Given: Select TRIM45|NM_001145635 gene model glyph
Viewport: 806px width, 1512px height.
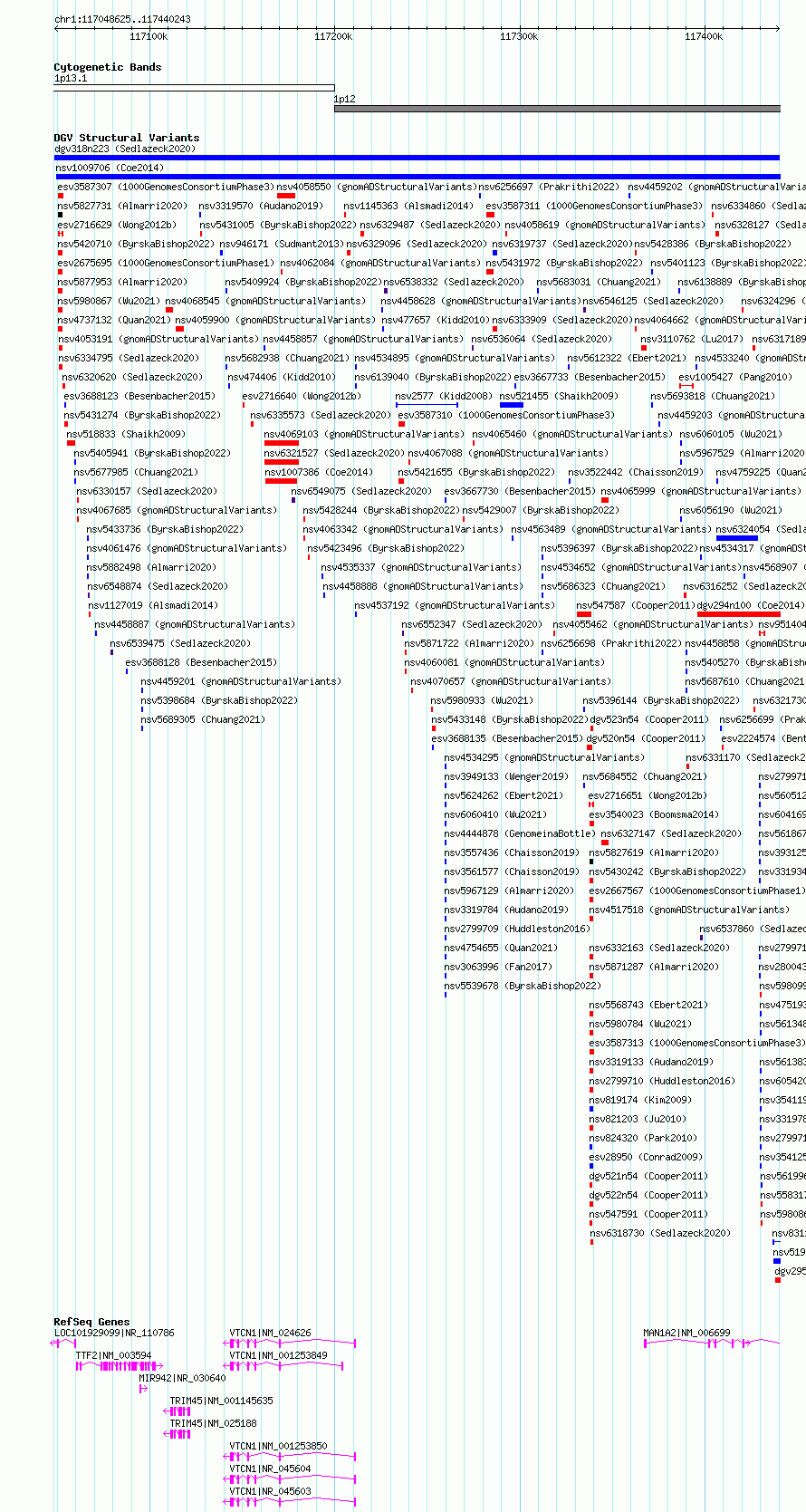Looking at the screenshot, I should pyautogui.click(x=177, y=1411).
